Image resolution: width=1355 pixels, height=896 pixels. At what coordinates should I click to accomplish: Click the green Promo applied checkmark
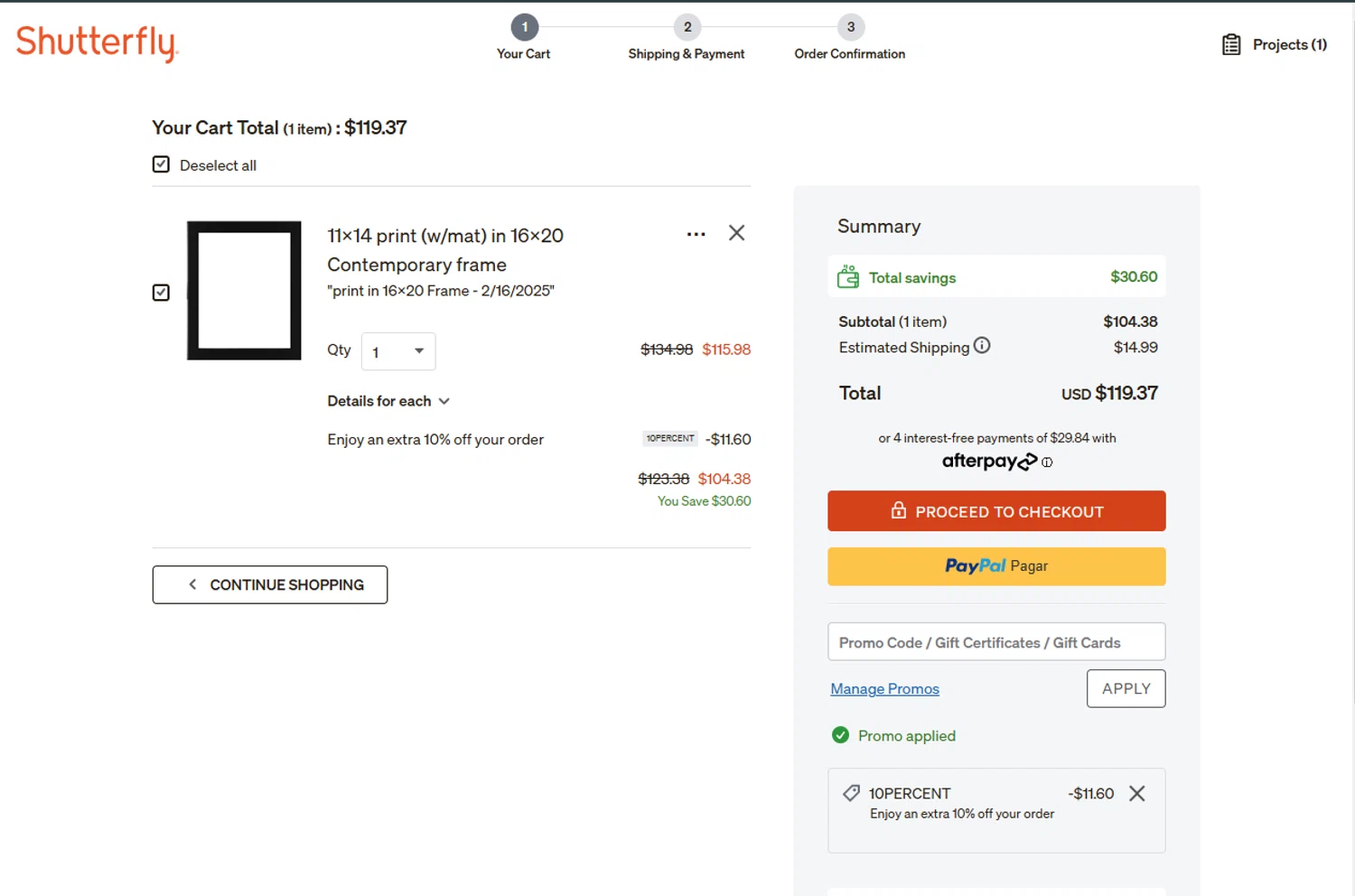[x=840, y=735]
